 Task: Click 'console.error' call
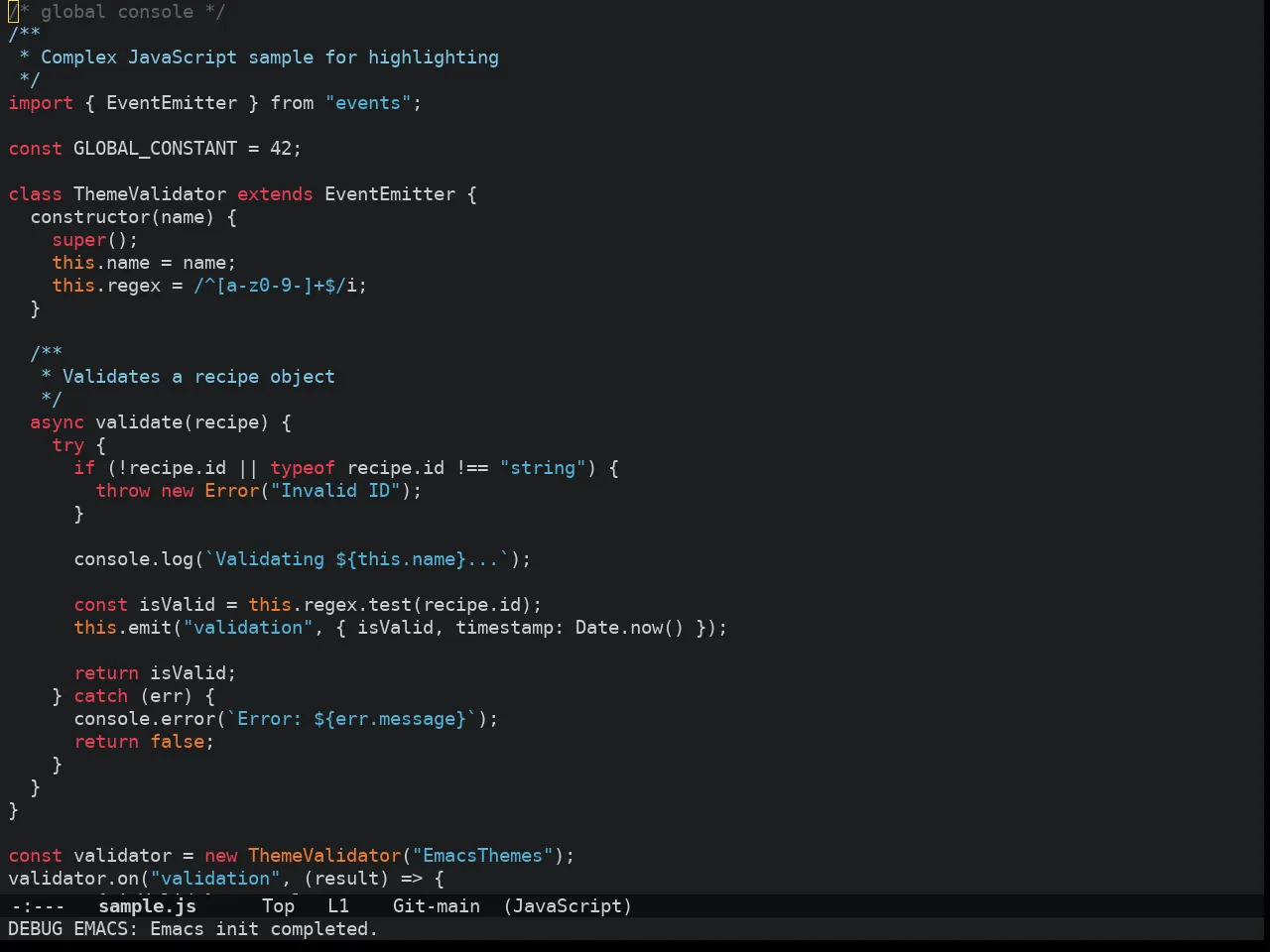pyautogui.click(x=145, y=719)
